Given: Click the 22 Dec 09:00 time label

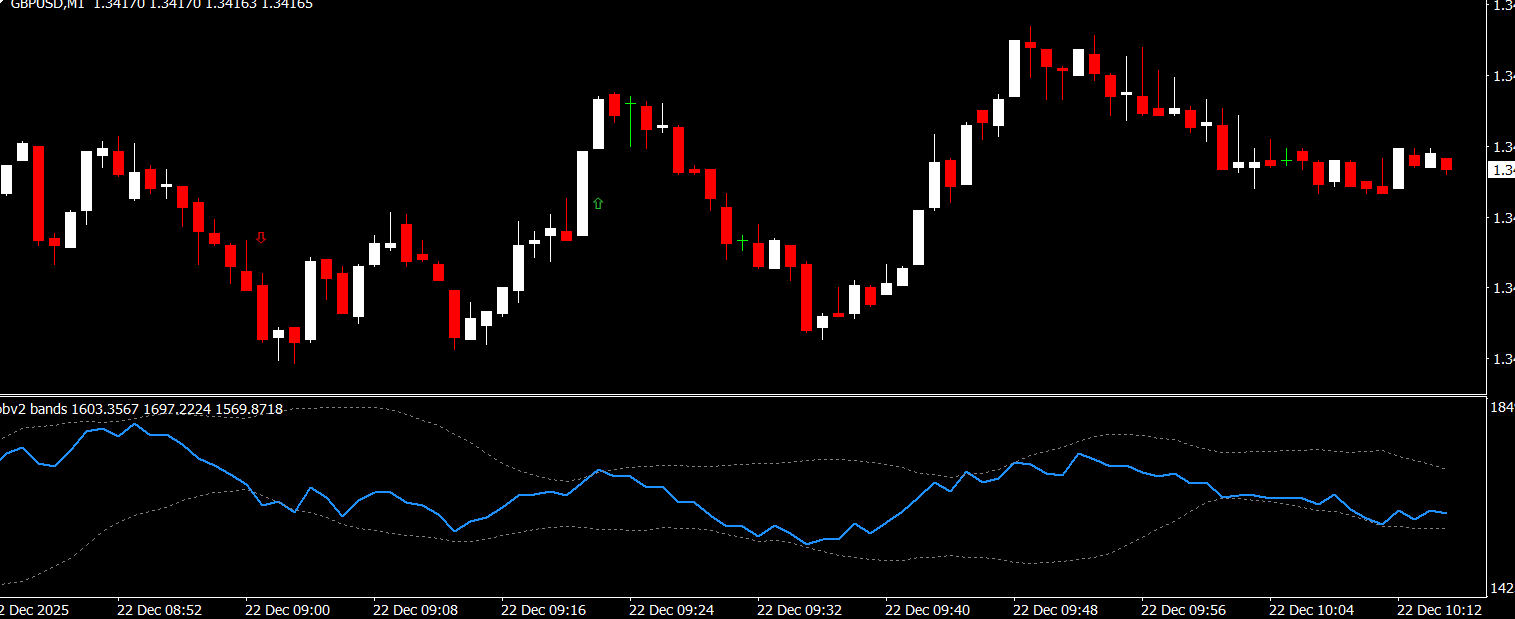Looking at the screenshot, I should [x=287, y=608].
